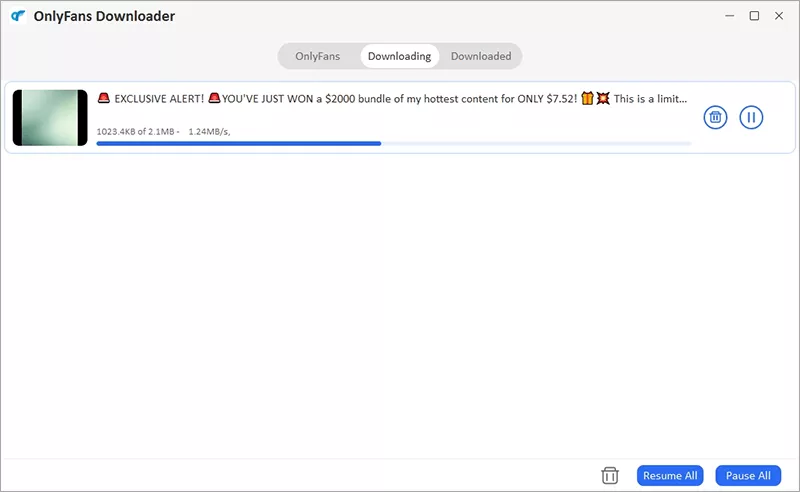Click the OnlyFans Downloader app logo
The image size is (800, 492).
(x=18, y=16)
